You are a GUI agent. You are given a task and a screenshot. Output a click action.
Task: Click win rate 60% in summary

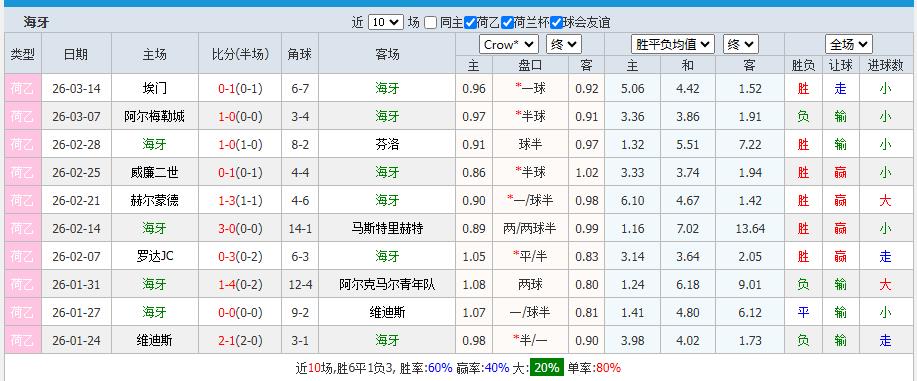(440, 368)
